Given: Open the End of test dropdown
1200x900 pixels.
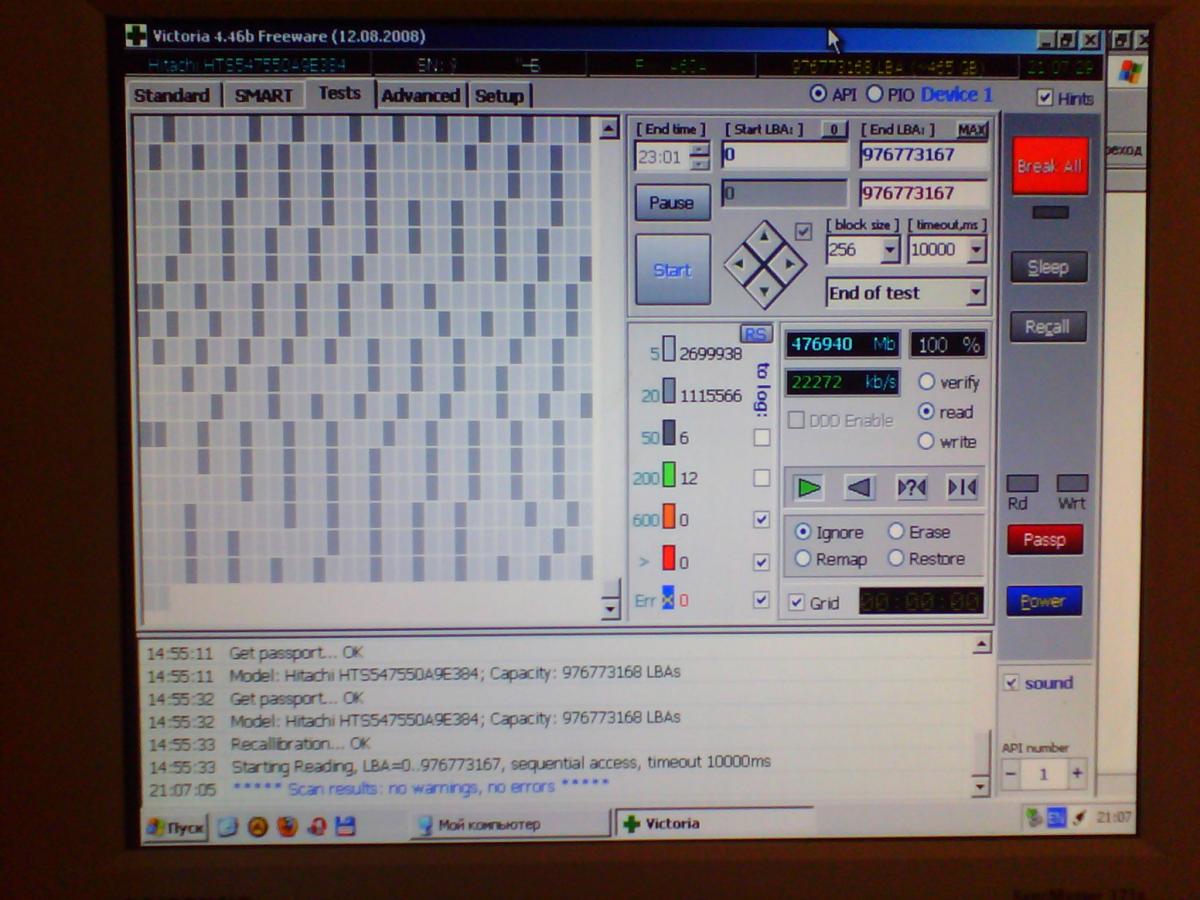Looking at the screenshot, I should click(x=976, y=293).
